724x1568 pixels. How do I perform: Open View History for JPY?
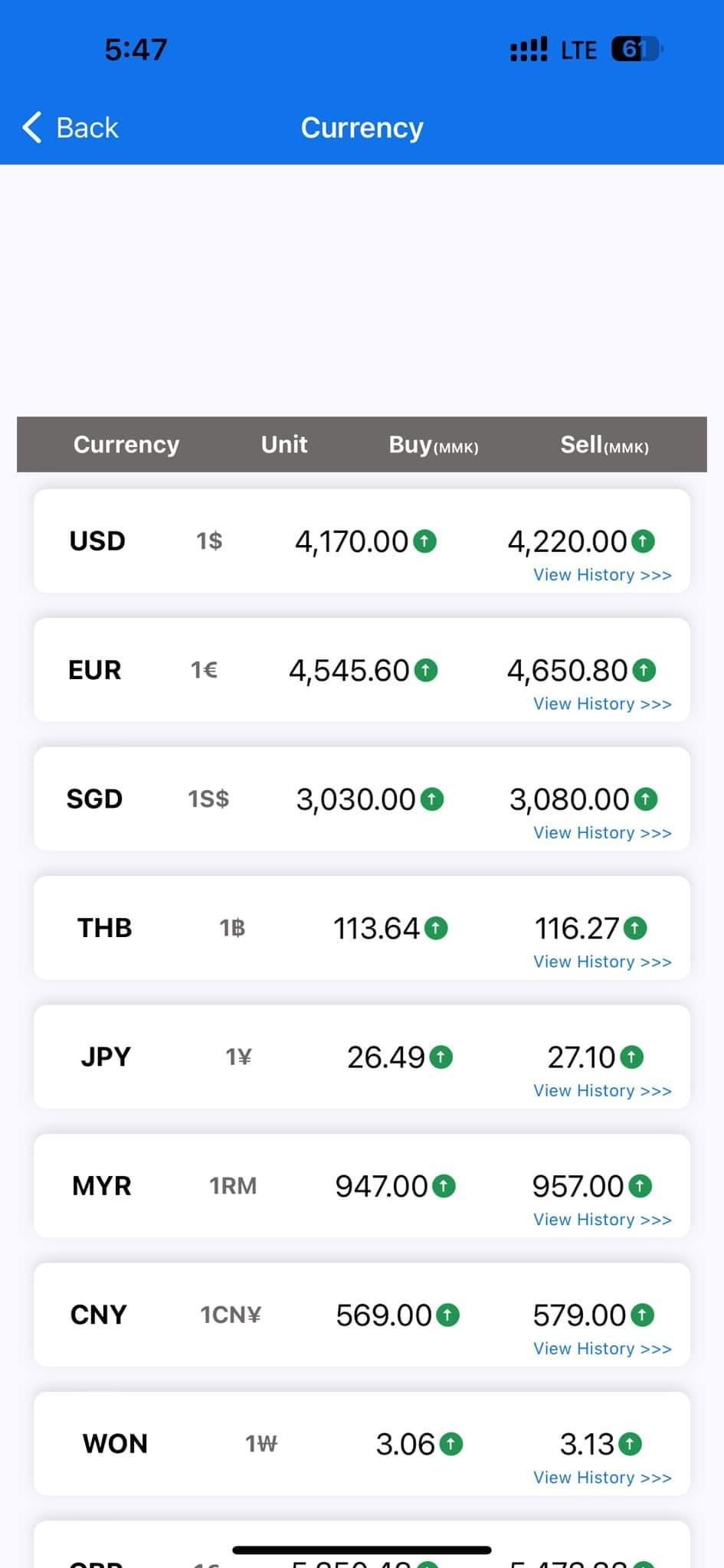tap(602, 1090)
